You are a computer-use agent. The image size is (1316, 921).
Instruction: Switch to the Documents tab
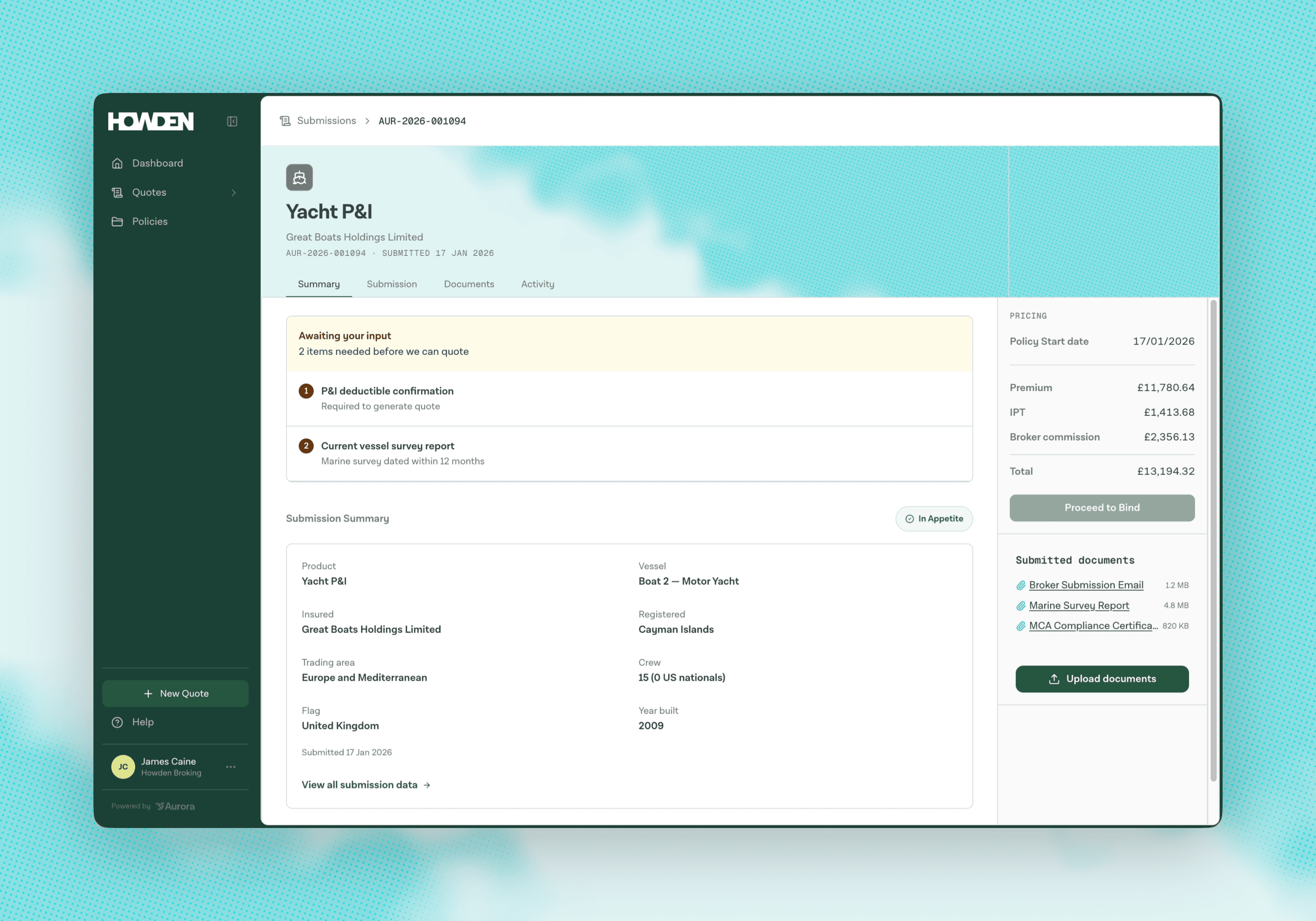[x=468, y=284]
